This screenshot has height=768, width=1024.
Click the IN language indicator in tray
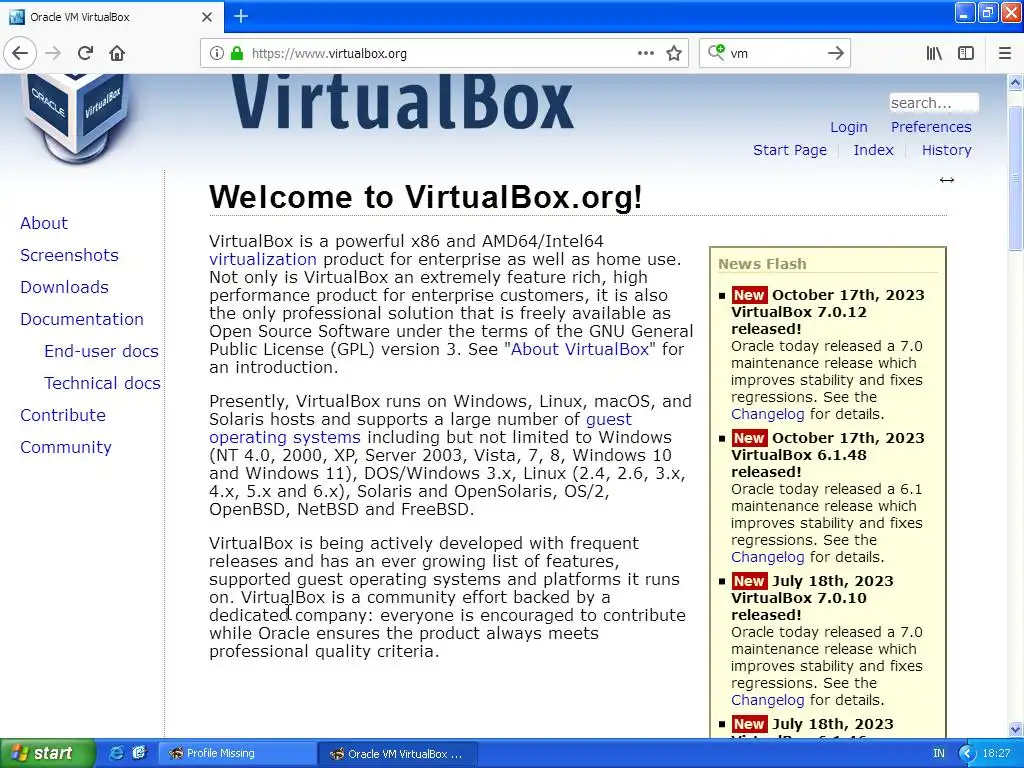(x=938, y=754)
